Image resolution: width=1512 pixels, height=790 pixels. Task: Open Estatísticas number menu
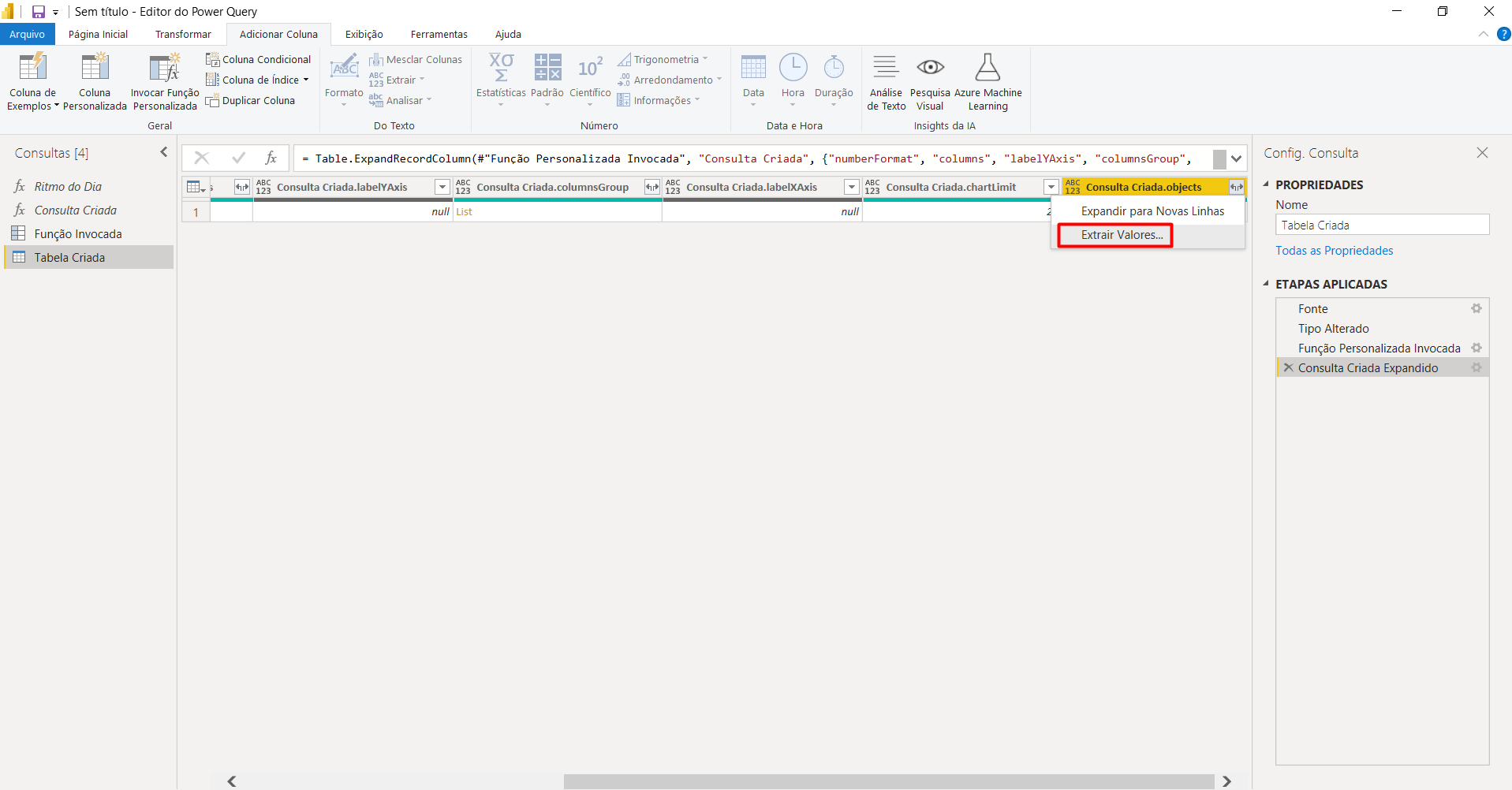pyautogui.click(x=501, y=80)
